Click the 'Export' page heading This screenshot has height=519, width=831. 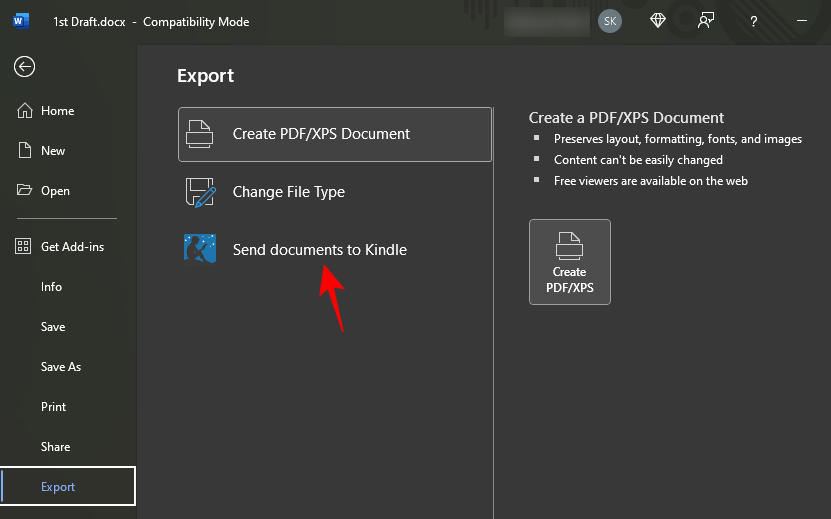(206, 76)
